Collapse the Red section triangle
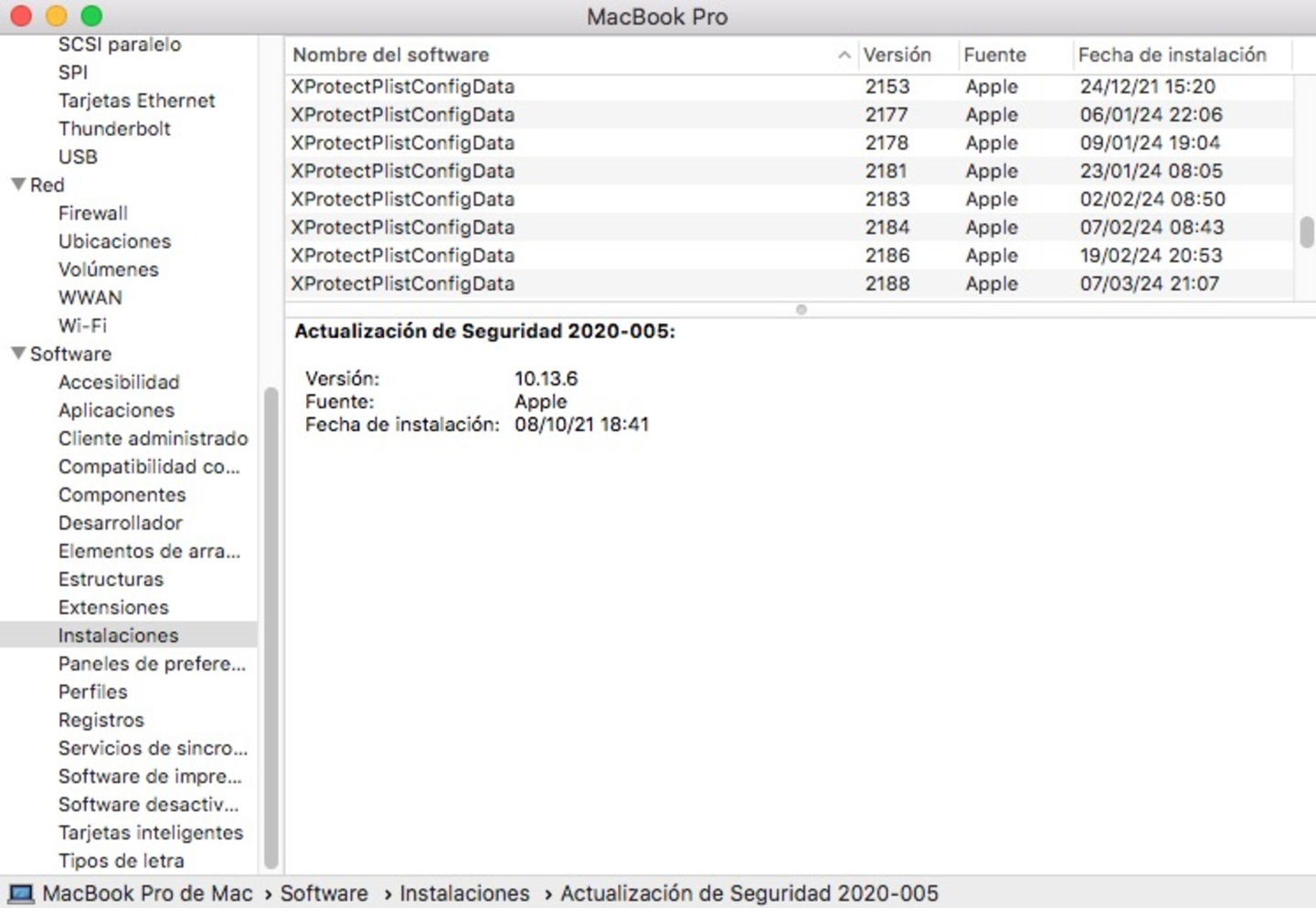The image size is (1316, 908). point(17,185)
